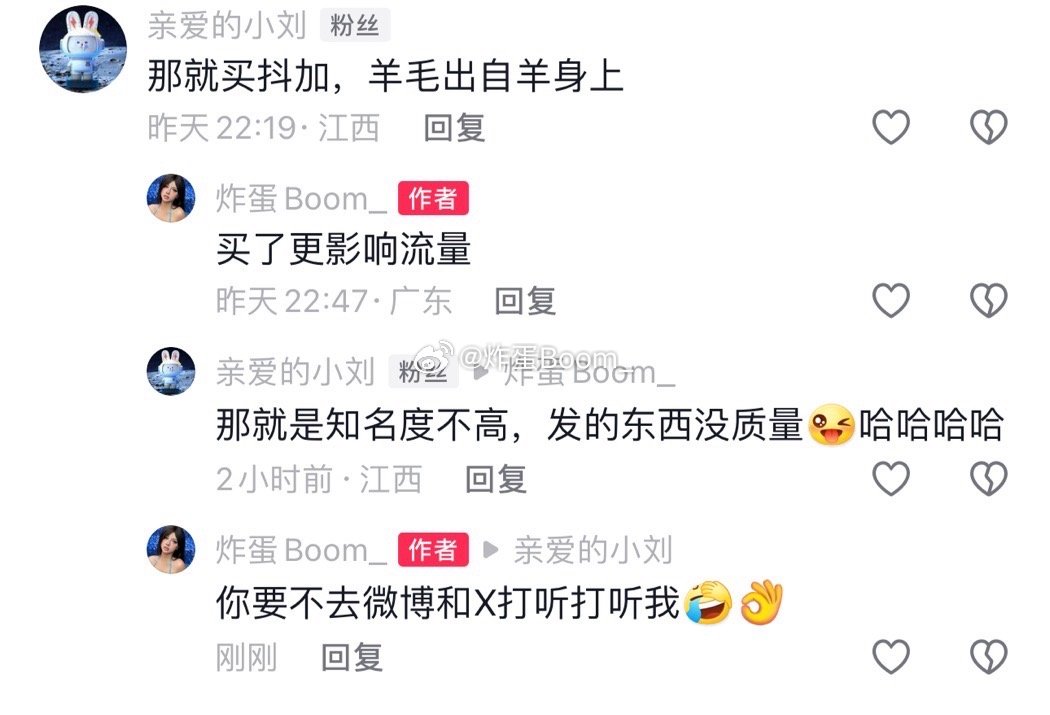This screenshot has height=715, width=1050.
Task: Open small rabbit avatar beside 知名度不高 reply
Action: (171, 371)
